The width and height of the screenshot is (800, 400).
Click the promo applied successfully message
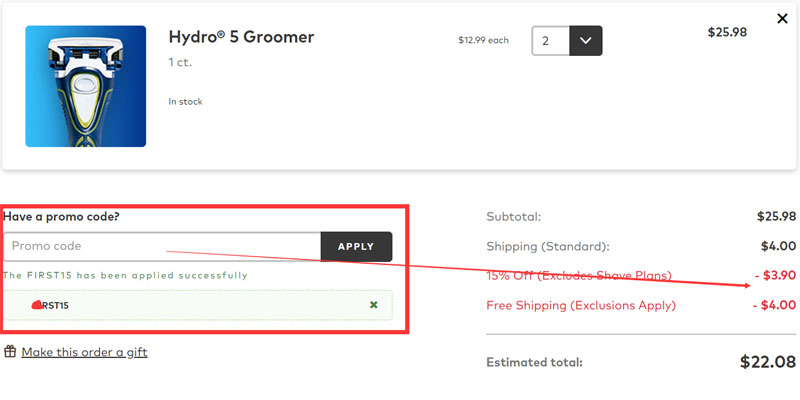click(125, 275)
